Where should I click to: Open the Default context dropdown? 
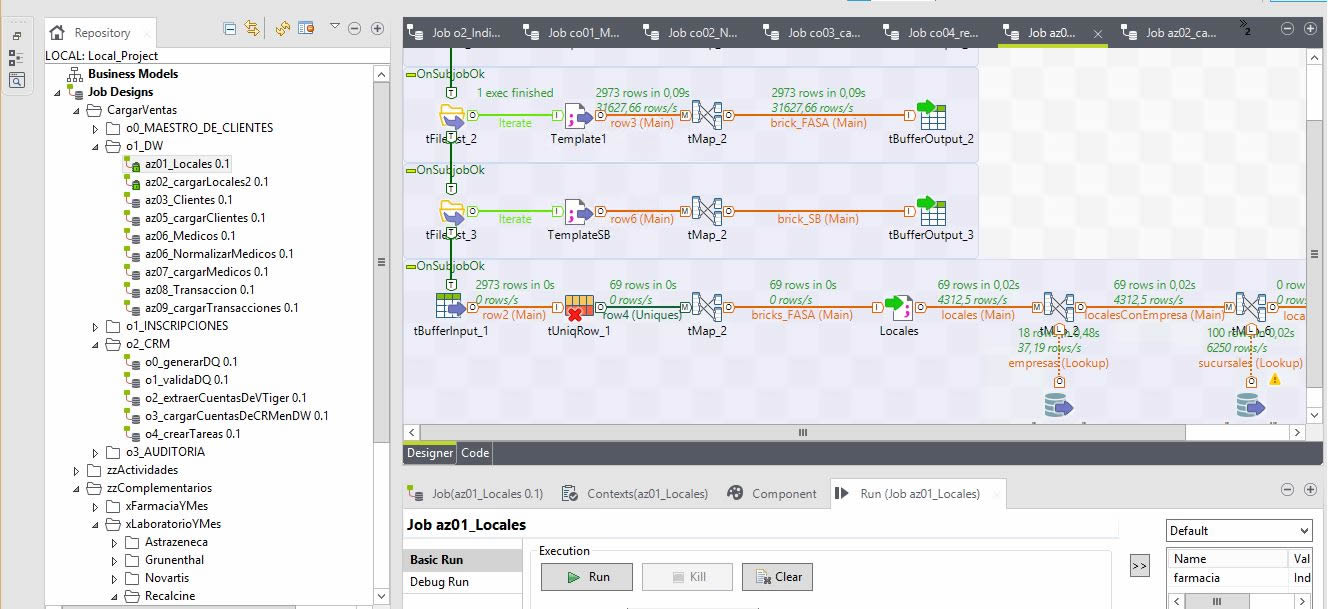1239,531
